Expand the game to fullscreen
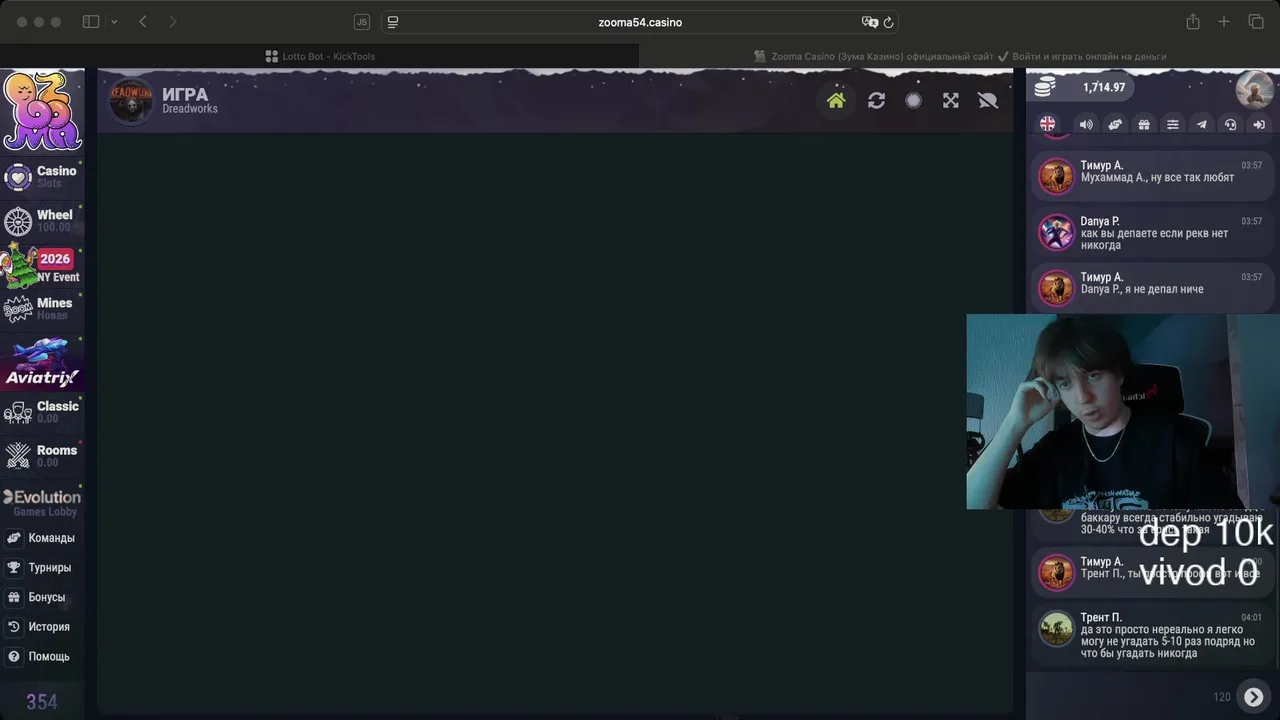Screen dimensions: 1280x720 [x=950, y=100]
